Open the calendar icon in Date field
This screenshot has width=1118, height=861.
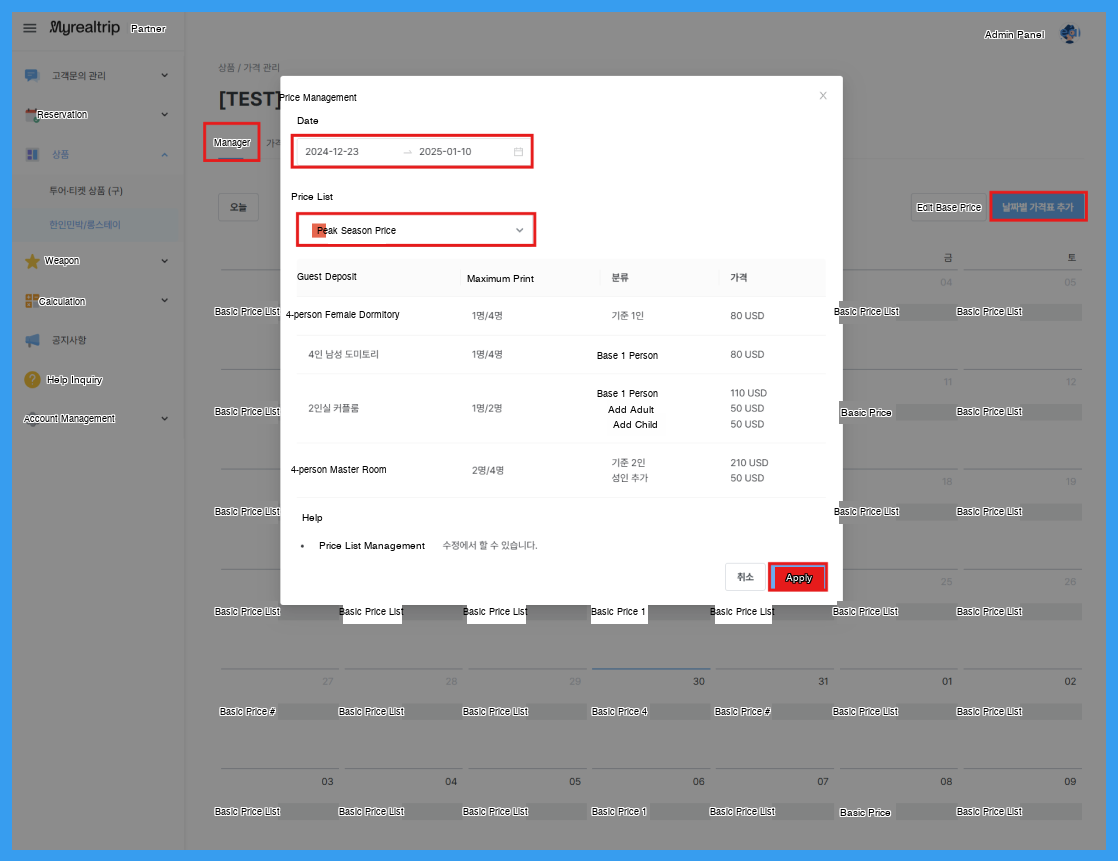click(x=518, y=152)
